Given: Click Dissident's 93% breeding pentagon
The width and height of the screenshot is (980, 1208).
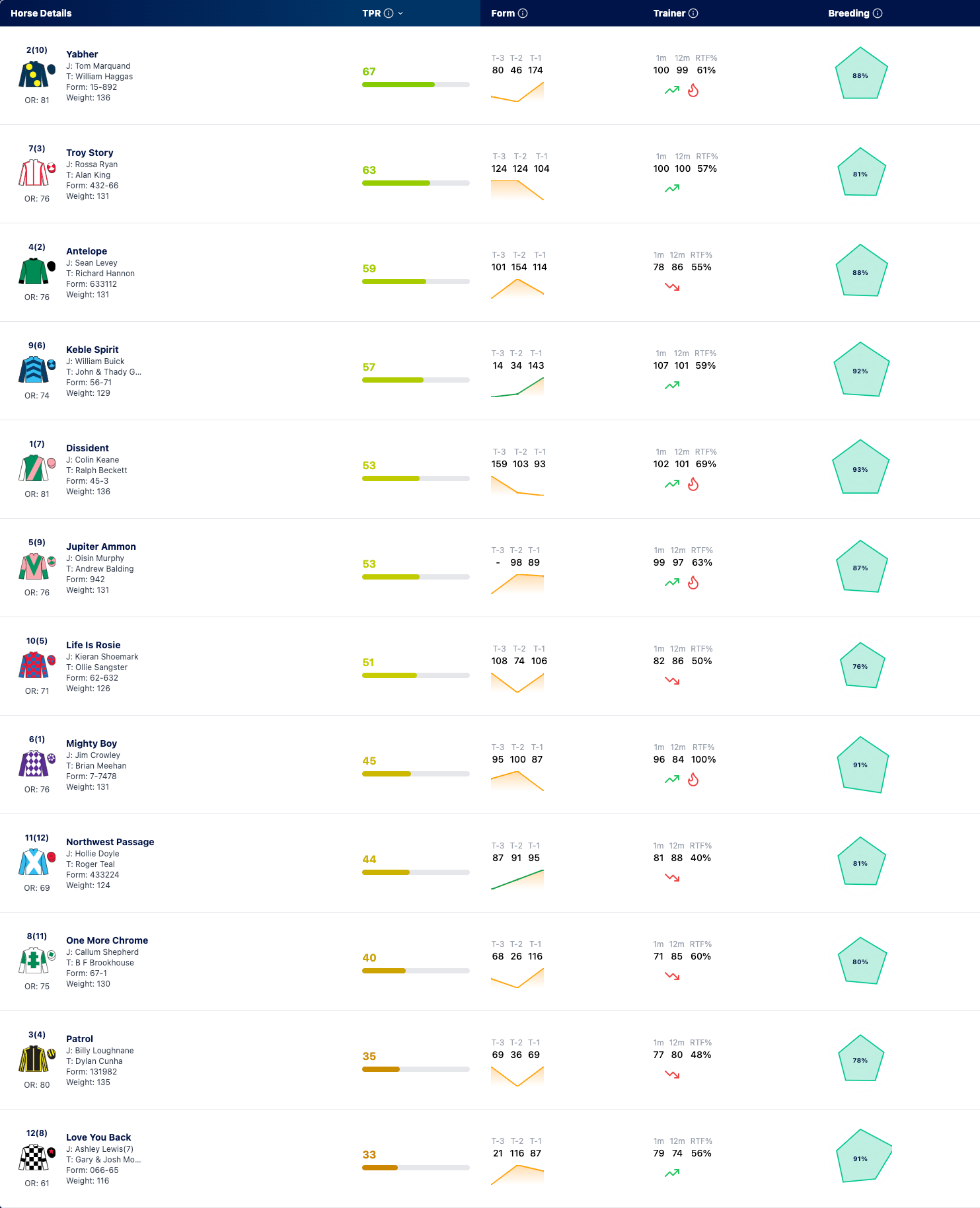Looking at the screenshot, I should pyautogui.click(x=860, y=468).
